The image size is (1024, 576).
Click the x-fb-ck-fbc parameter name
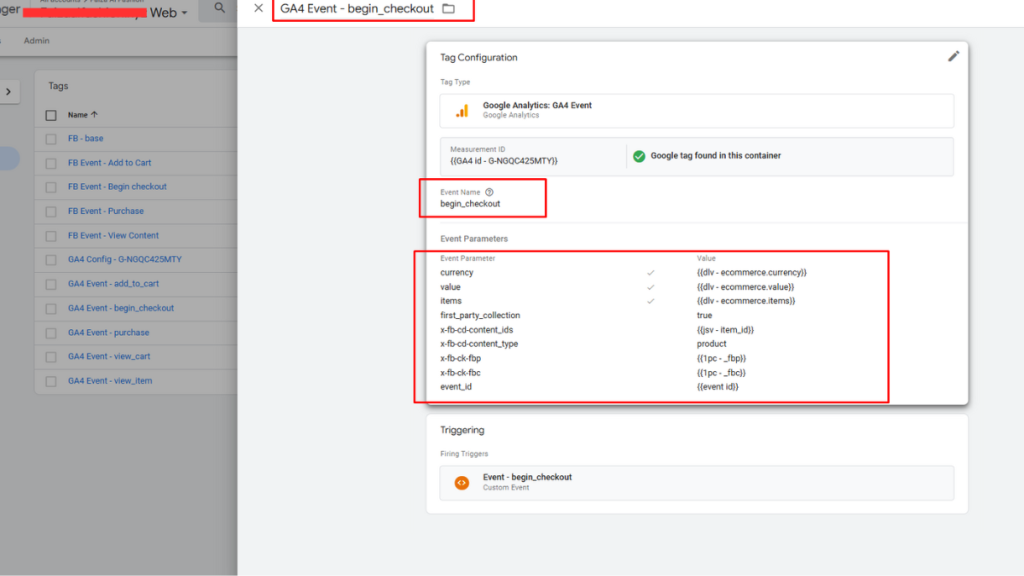(x=460, y=373)
